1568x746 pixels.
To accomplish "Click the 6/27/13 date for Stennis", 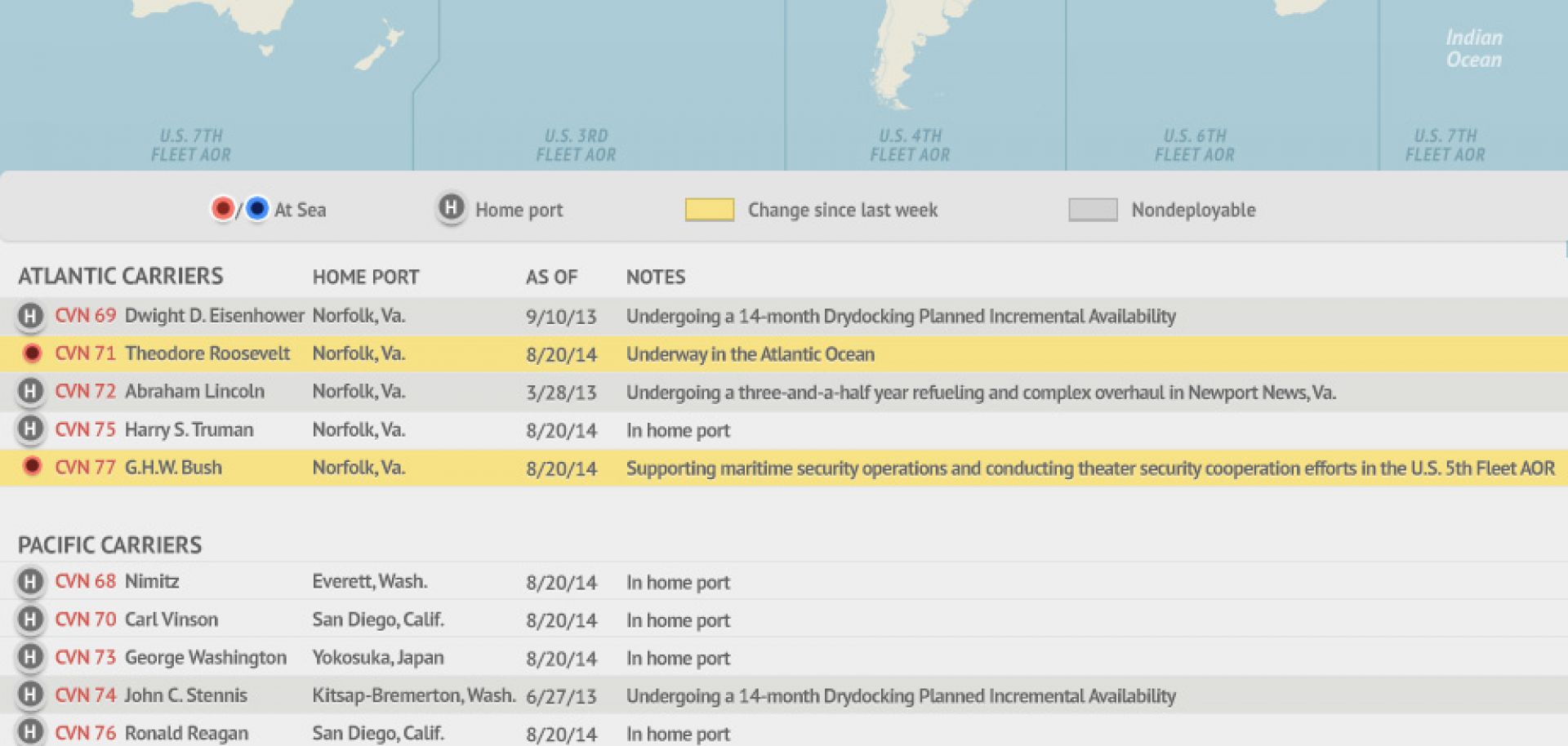I will click(561, 696).
